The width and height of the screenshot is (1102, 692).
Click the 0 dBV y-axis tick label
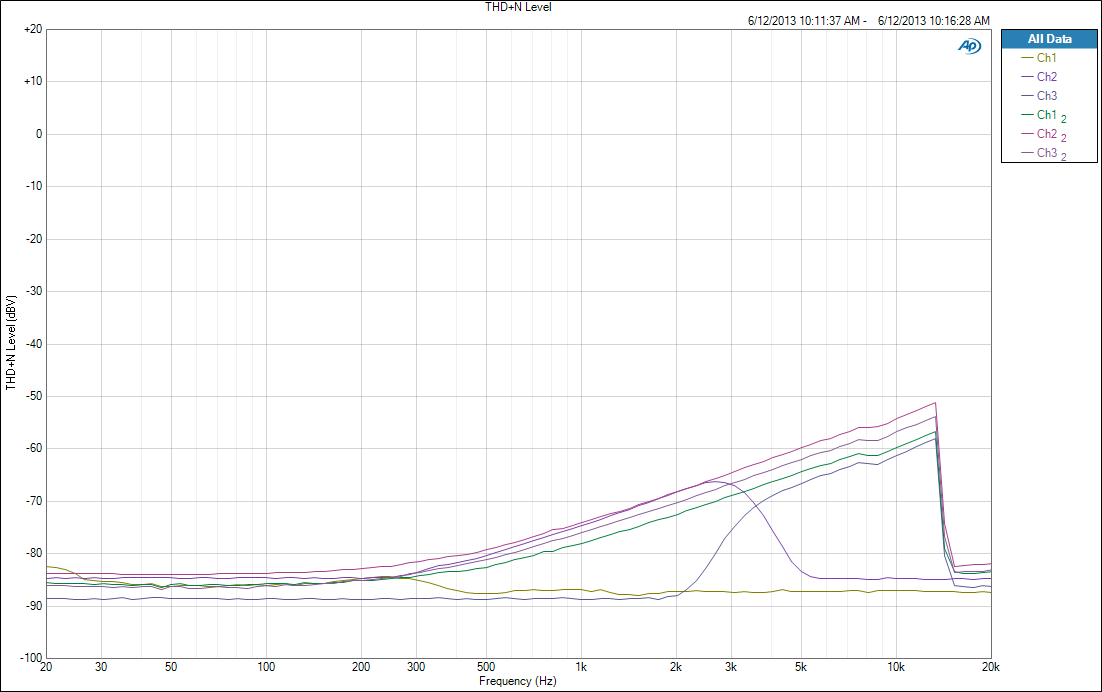point(39,134)
